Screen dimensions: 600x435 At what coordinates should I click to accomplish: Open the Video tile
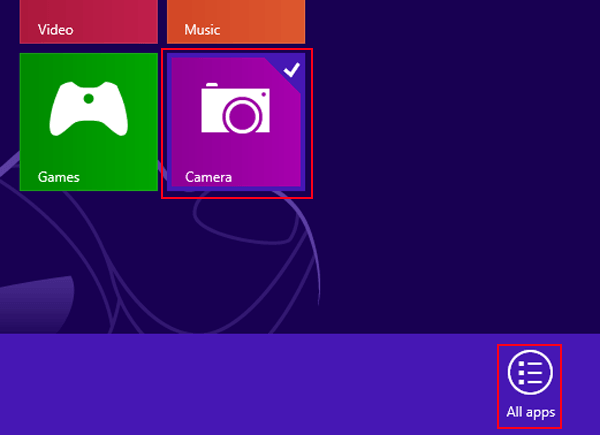tap(89, 22)
